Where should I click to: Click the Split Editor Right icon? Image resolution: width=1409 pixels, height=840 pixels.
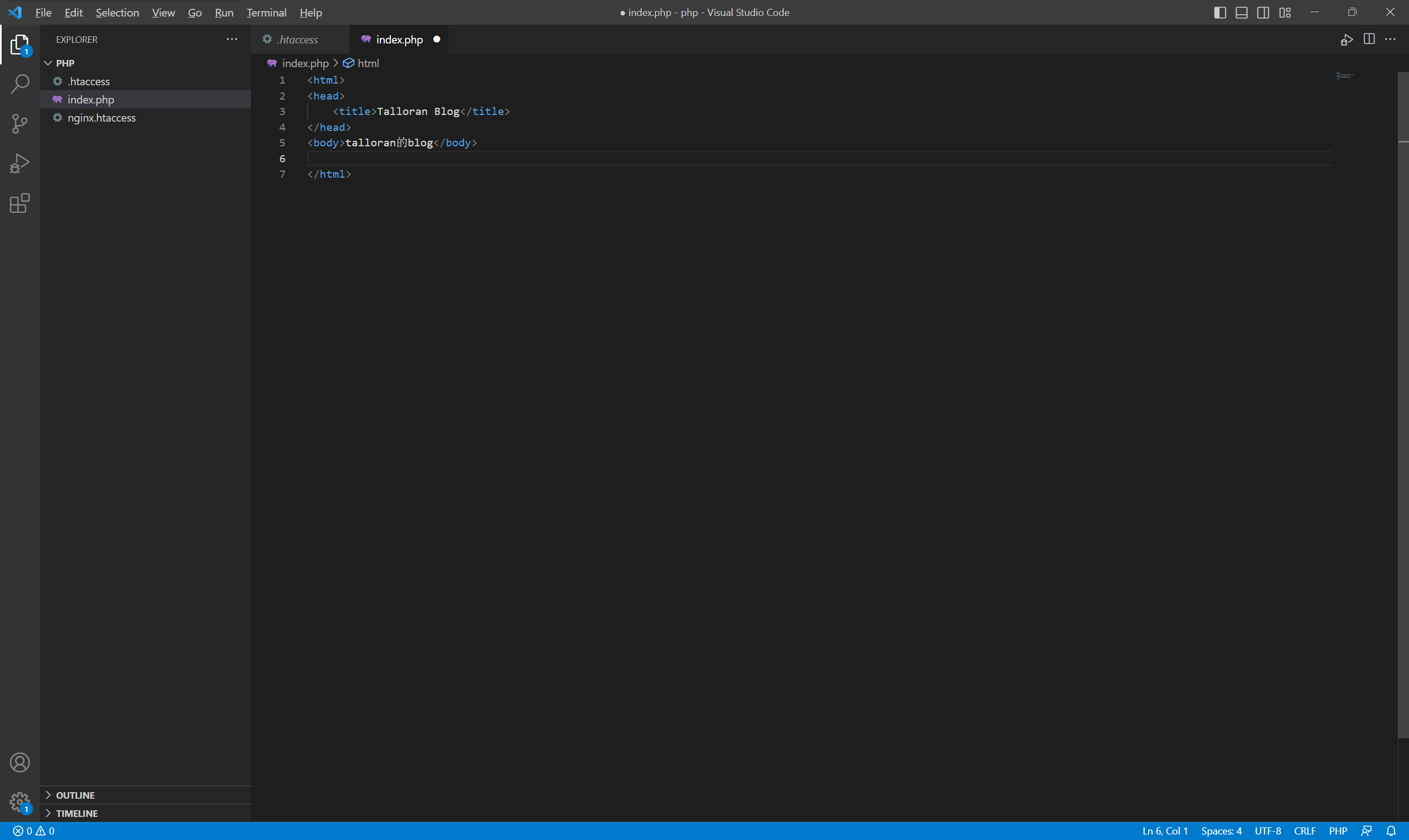tap(1369, 39)
